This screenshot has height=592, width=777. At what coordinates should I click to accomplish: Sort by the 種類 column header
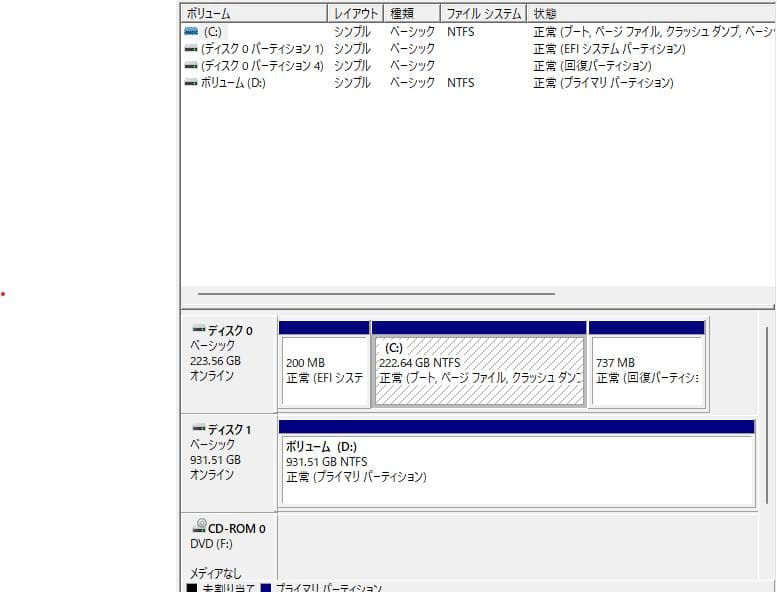coord(412,13)
